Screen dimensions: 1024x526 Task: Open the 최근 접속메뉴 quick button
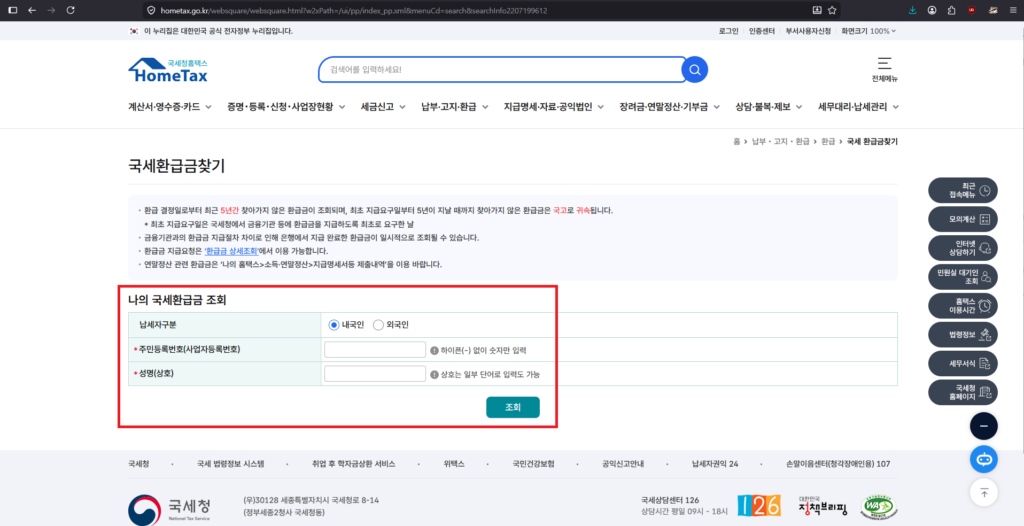963,190
